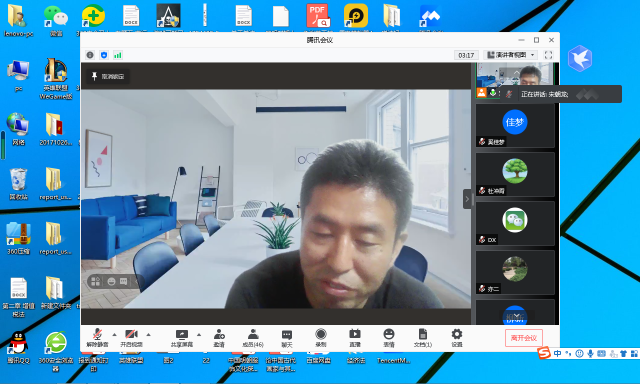Expand video options arrow
This screenshot has height=384, width=640.
[x=149, y=335]
